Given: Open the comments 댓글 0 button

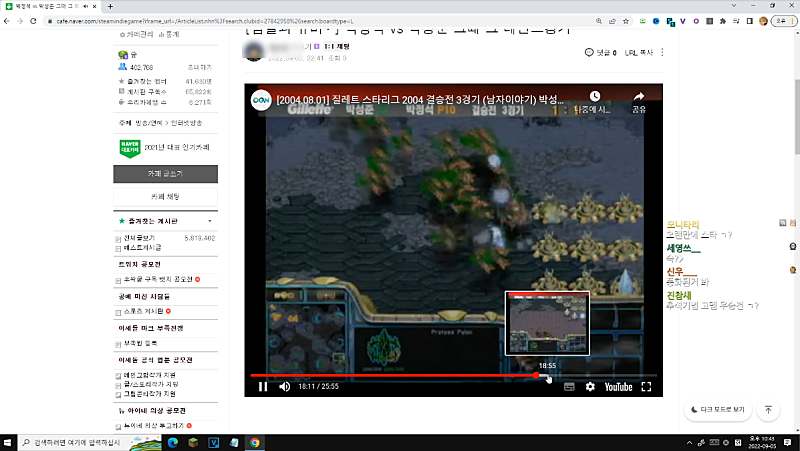Looking at the screenshot, I should (x=601, y=53).
